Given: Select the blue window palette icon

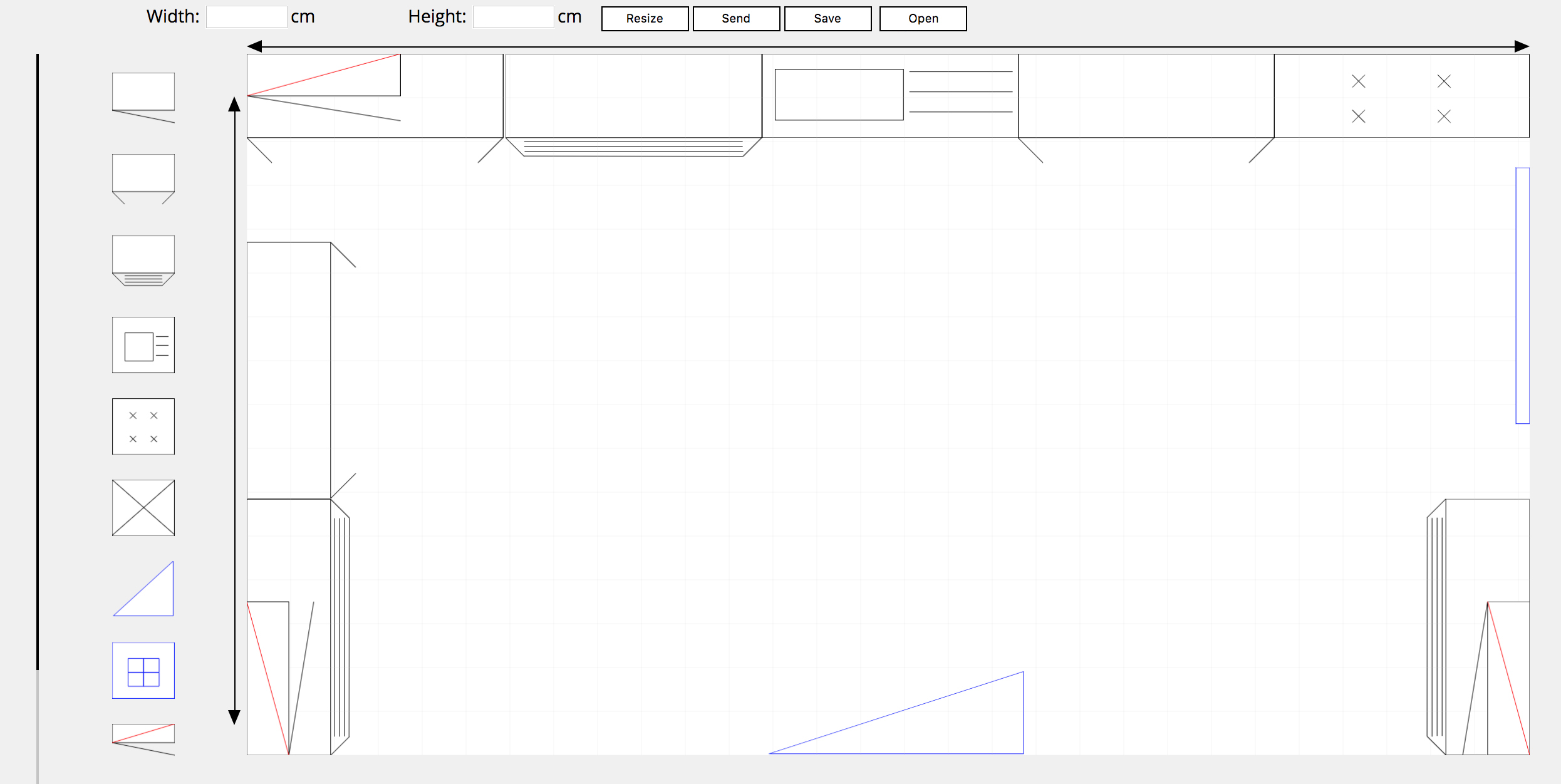Looking at the screenshot, I should (143, 671).
